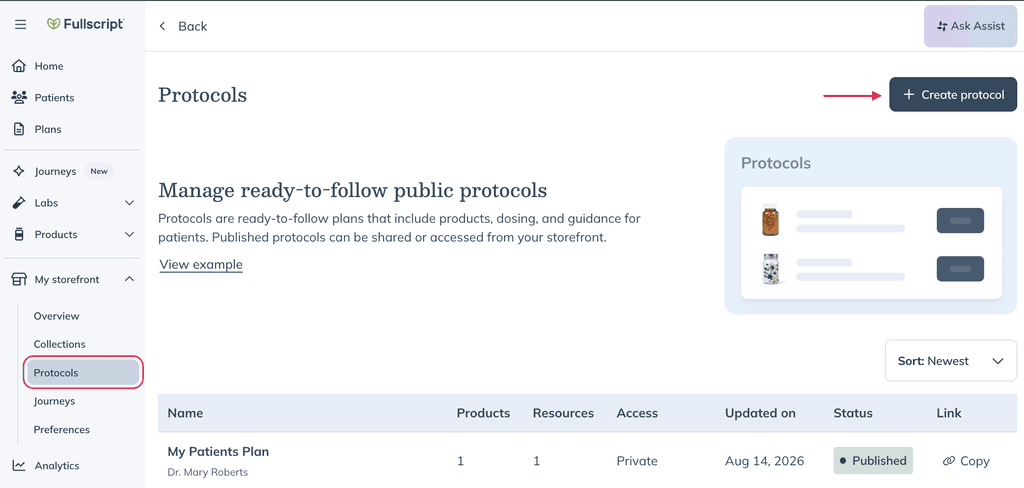Open Journeys sparkle icon in sidebar
This screenshot has height=488, width=1024.
(x=19, y=171)
